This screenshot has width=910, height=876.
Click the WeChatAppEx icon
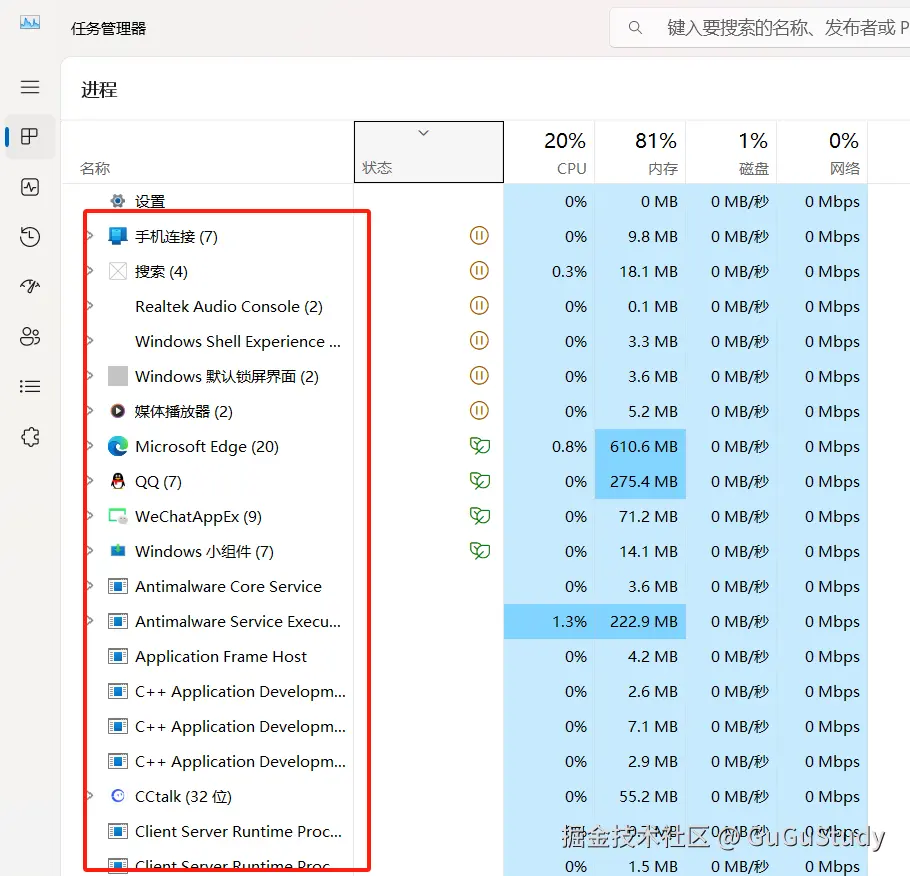(118, 516)
